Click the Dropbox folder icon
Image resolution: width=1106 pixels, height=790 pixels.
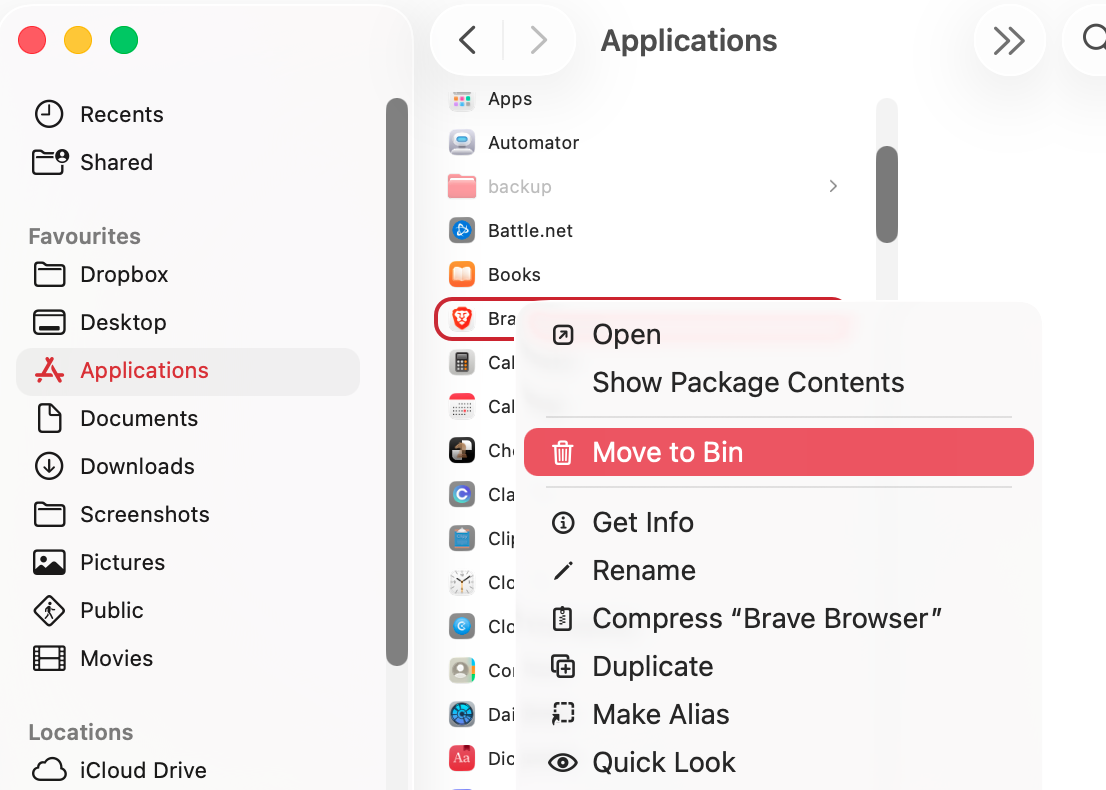click(x=49, y=274)
